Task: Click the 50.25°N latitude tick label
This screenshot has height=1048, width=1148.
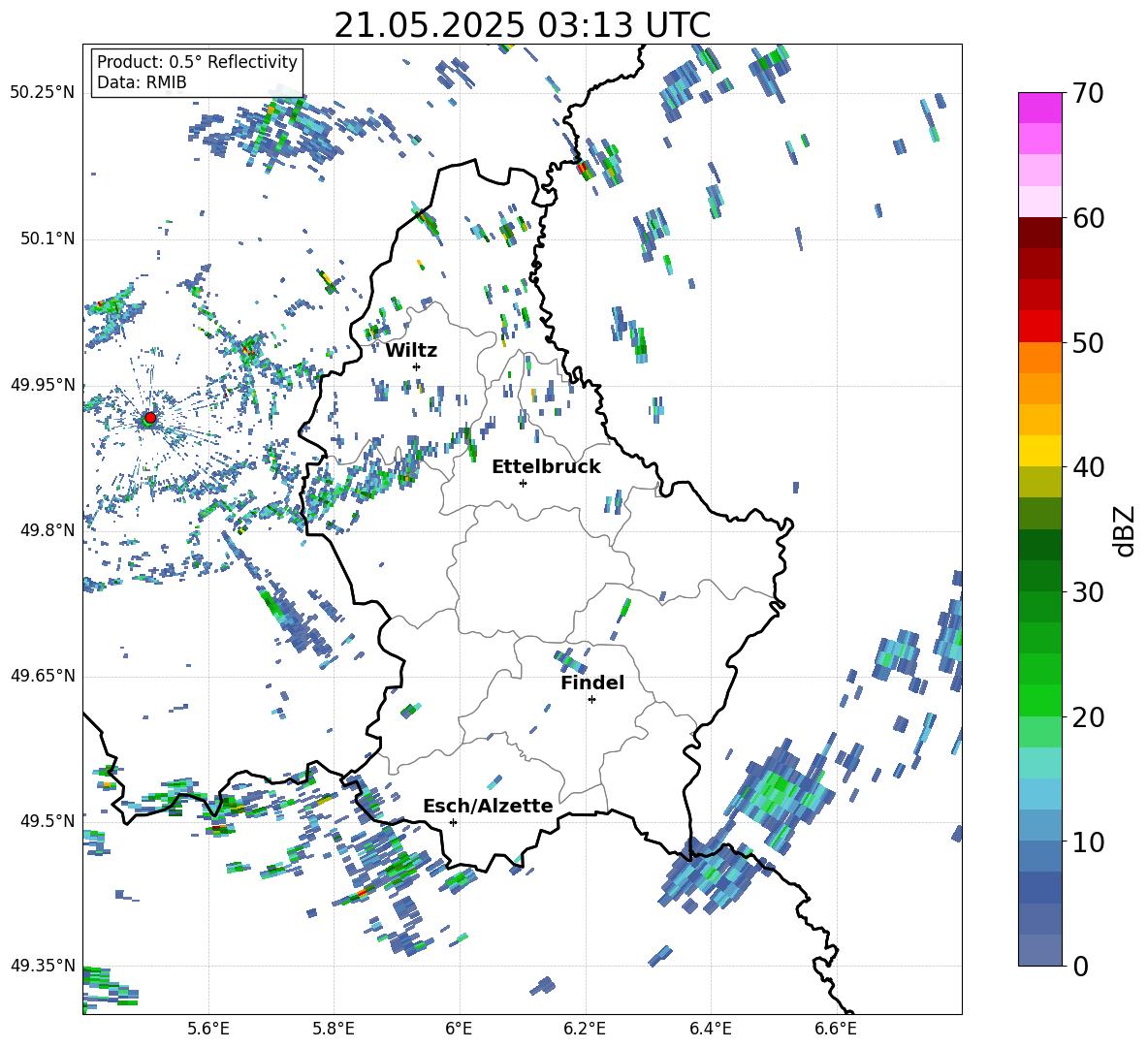Action: (x=43, y=93)
